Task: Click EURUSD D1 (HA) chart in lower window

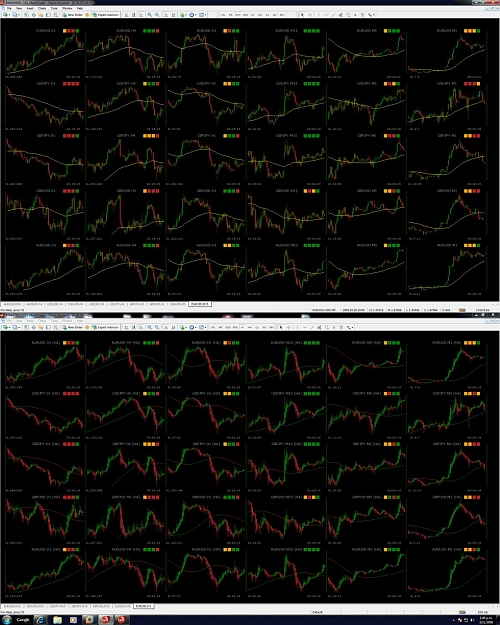Action: [45, 364]
